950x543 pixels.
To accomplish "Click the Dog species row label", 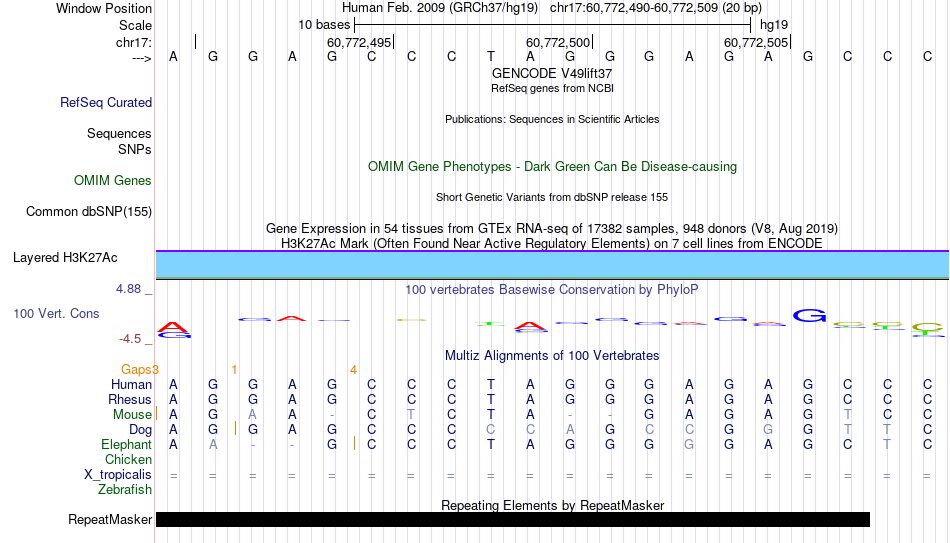I will click(x=141, y=430).
